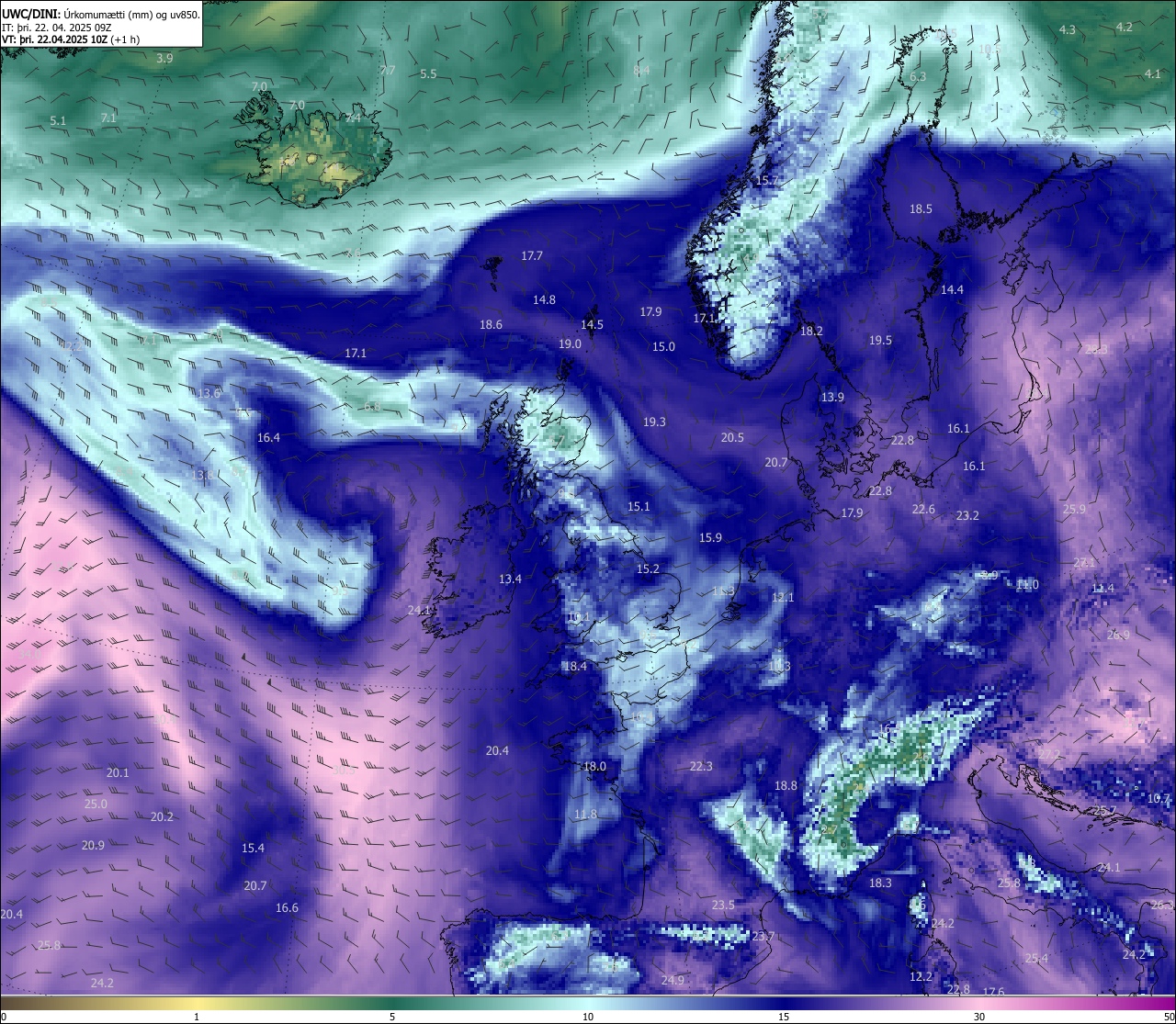The image size is (1176, 1024).
Task: Click the 18.2 value near Oslo
Action: point(811,332)
